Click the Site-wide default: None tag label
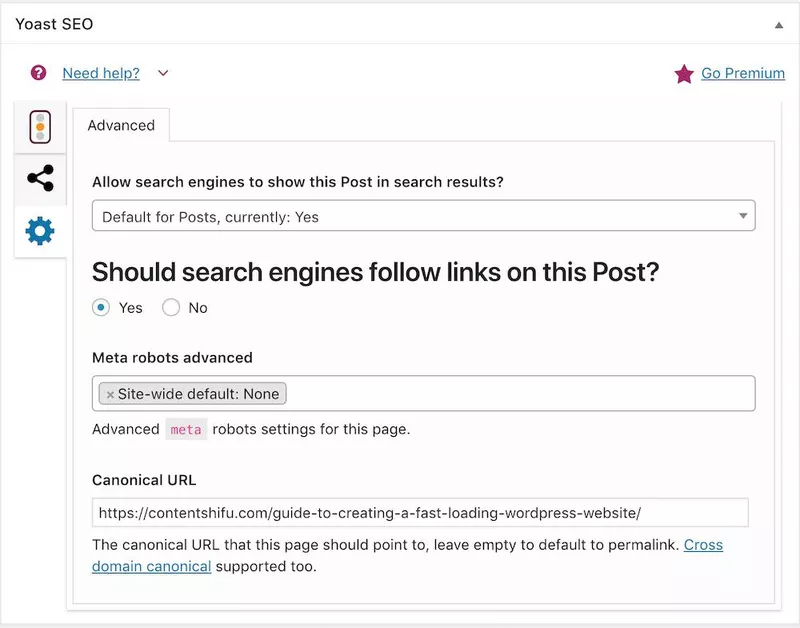Screen dimensions: 800x628 198,394
